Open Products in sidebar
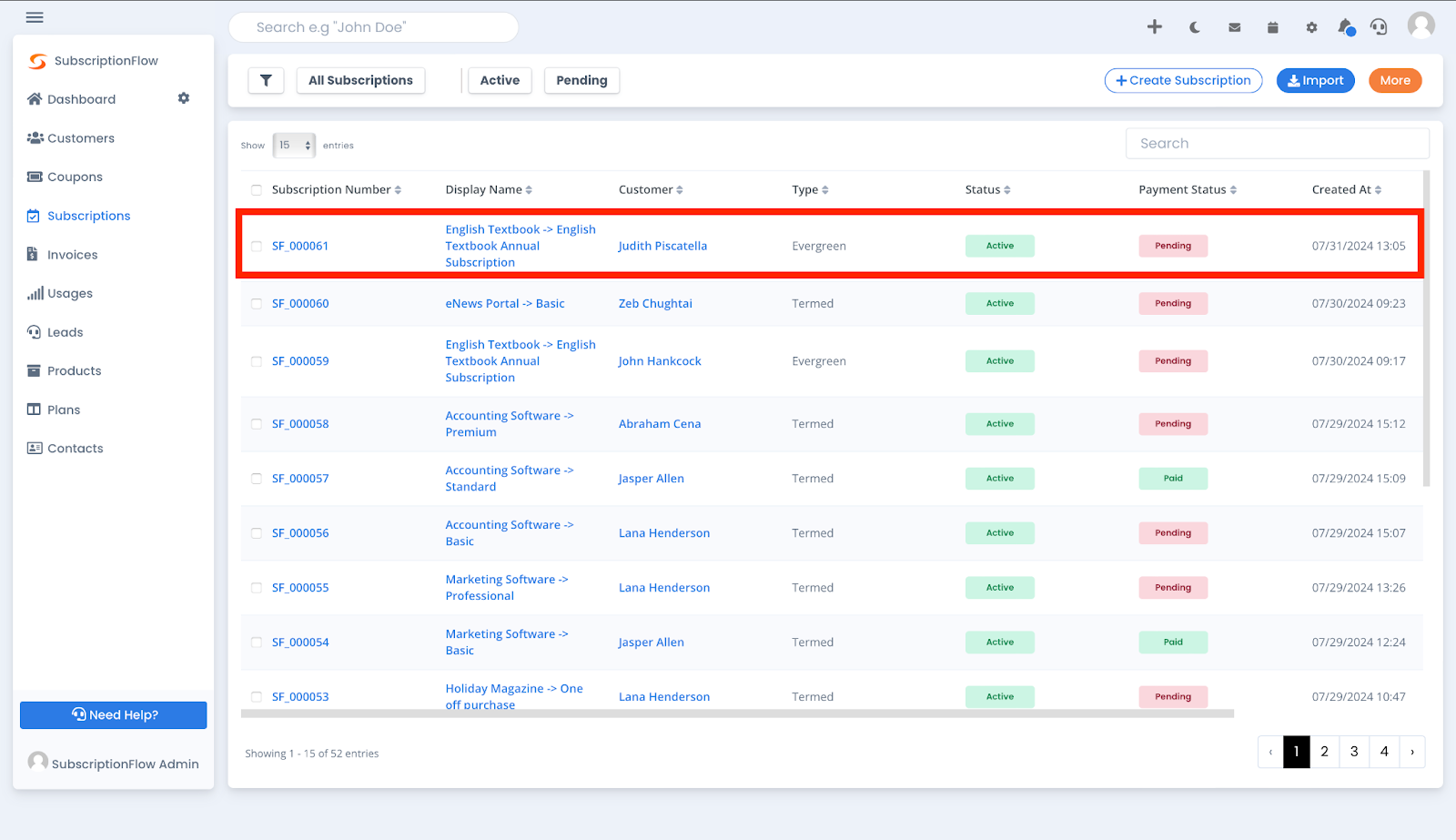This screenshot has height=840, width=1456. [64, 370]
